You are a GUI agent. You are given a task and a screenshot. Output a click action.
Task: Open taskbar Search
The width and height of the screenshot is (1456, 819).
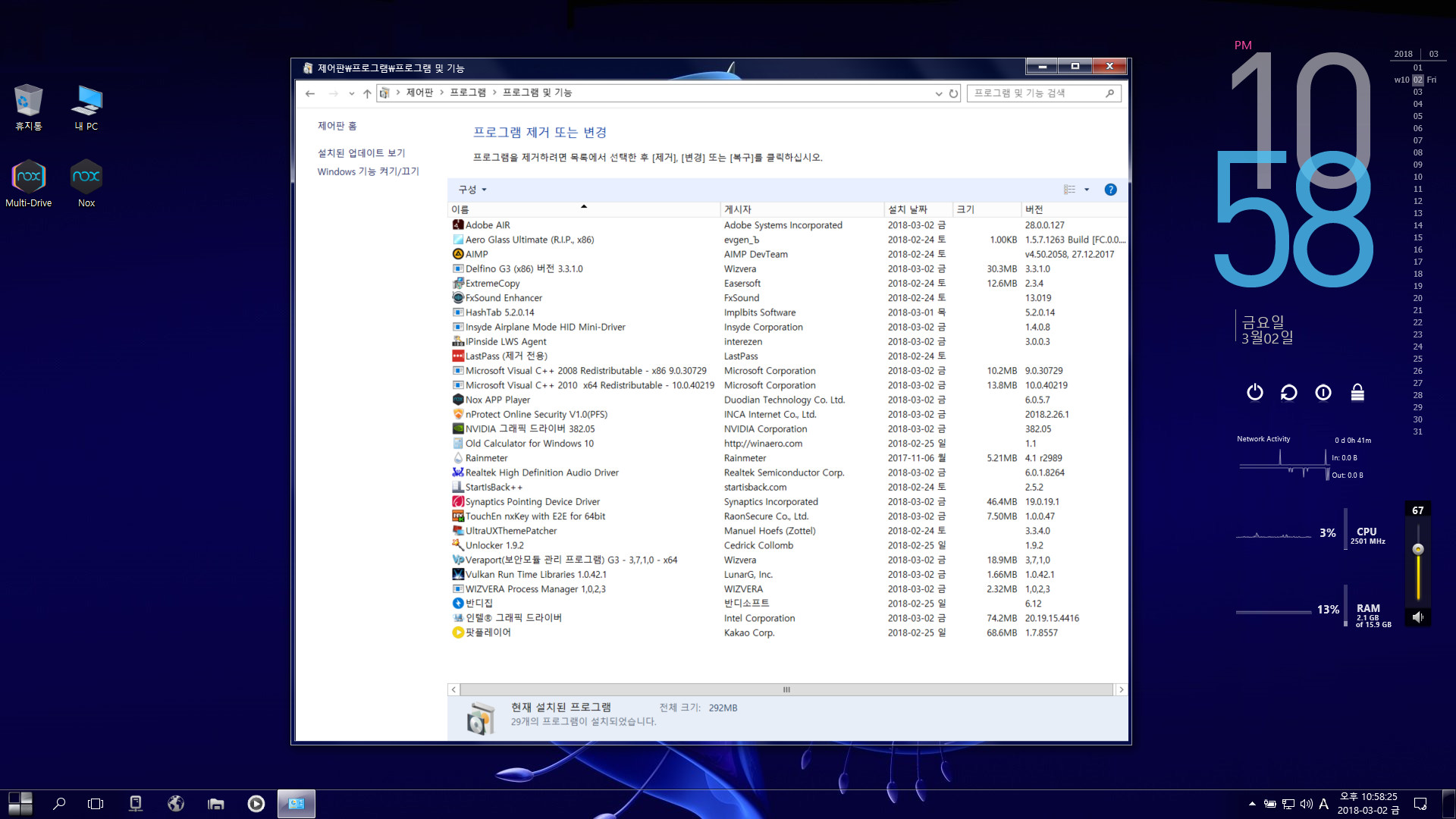click(59, 804)
